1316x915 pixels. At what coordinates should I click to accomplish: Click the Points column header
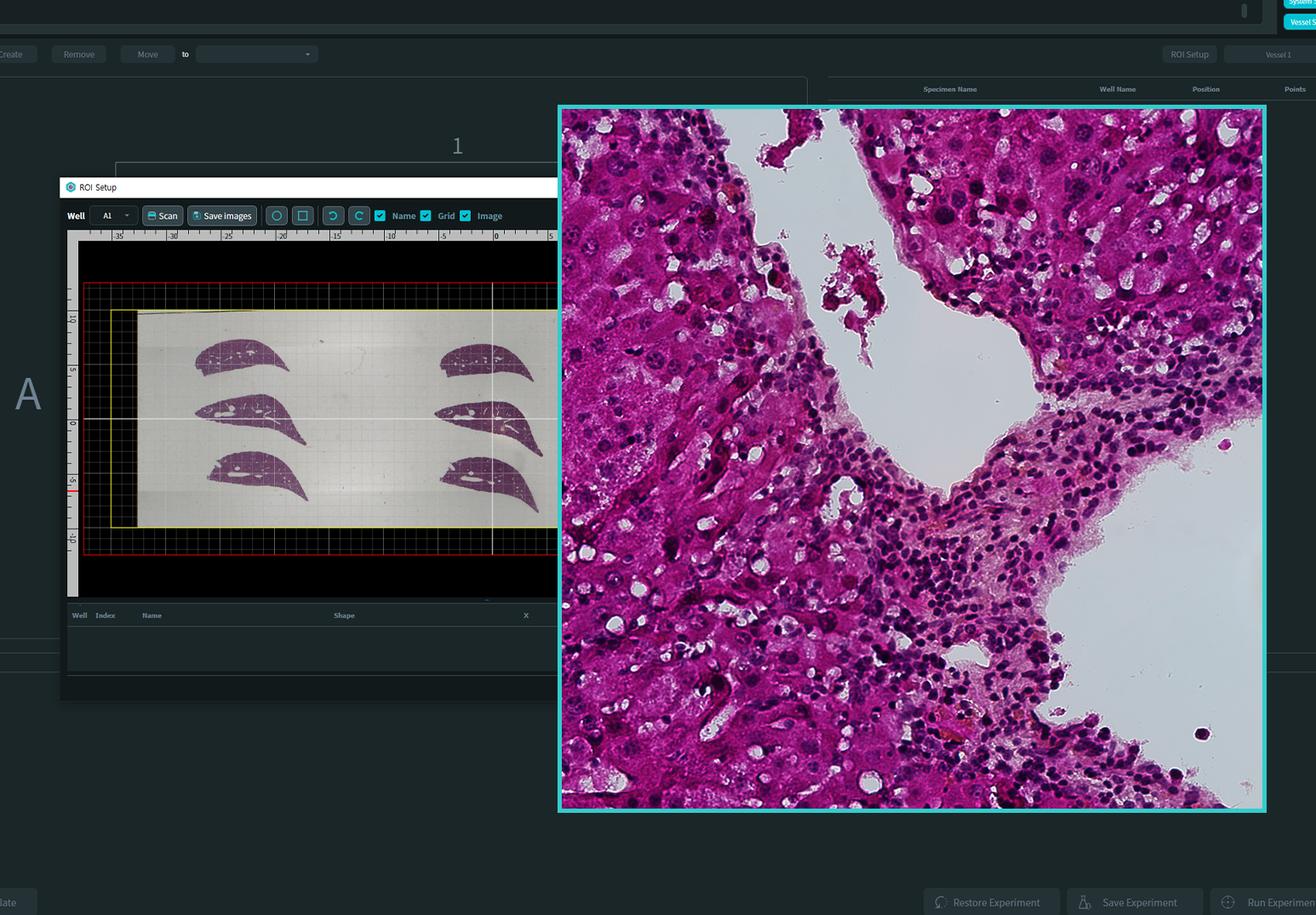(1295, 89)
